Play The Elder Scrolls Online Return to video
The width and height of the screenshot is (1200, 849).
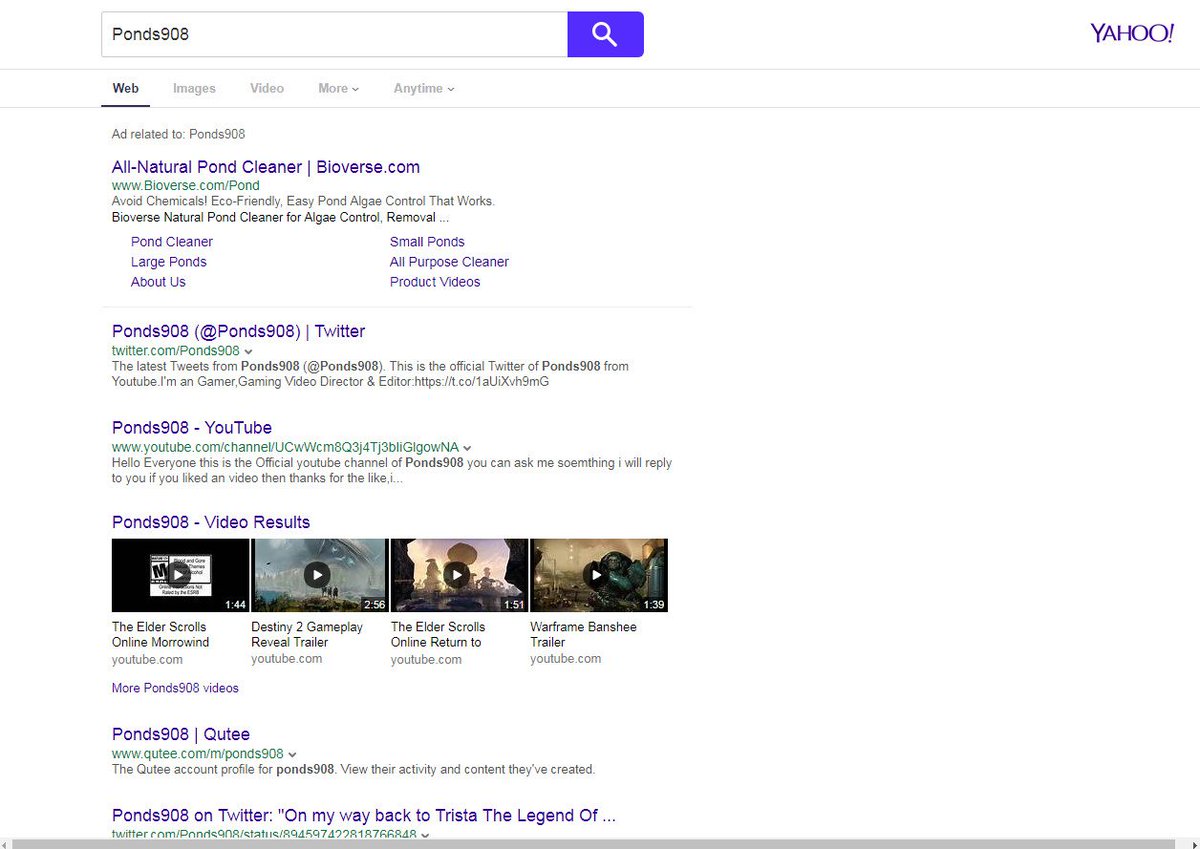click(459, 575)
